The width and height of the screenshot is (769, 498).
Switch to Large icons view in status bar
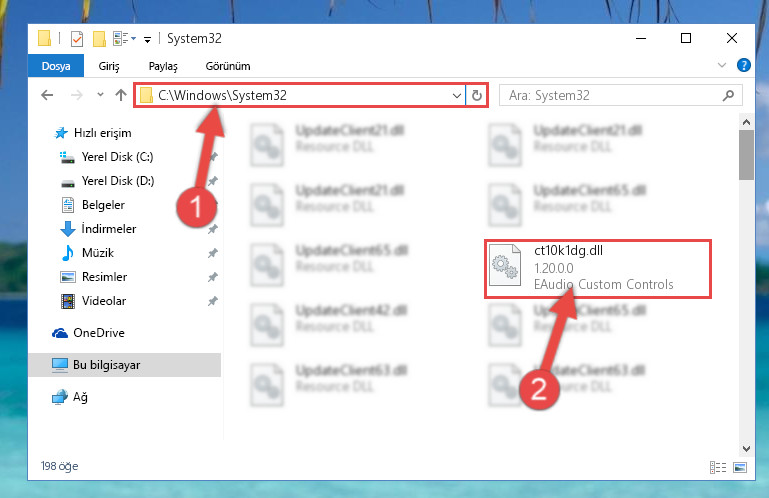point(740,467)
